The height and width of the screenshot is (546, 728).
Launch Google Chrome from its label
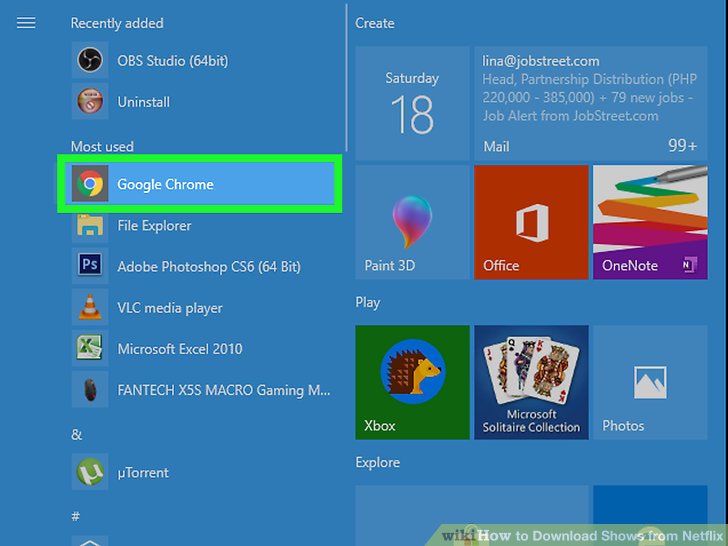pyautogui.click(x=165, y=184)
